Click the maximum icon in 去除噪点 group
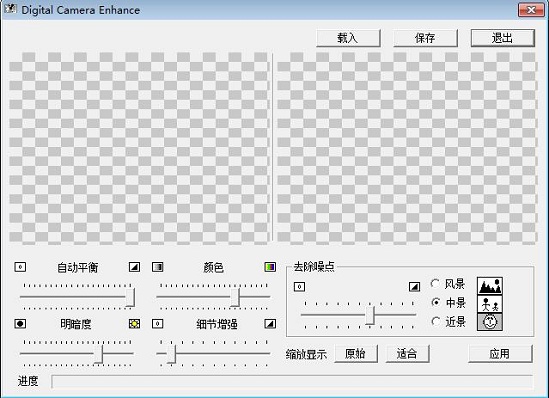The image size is (549, 398). 415,287
